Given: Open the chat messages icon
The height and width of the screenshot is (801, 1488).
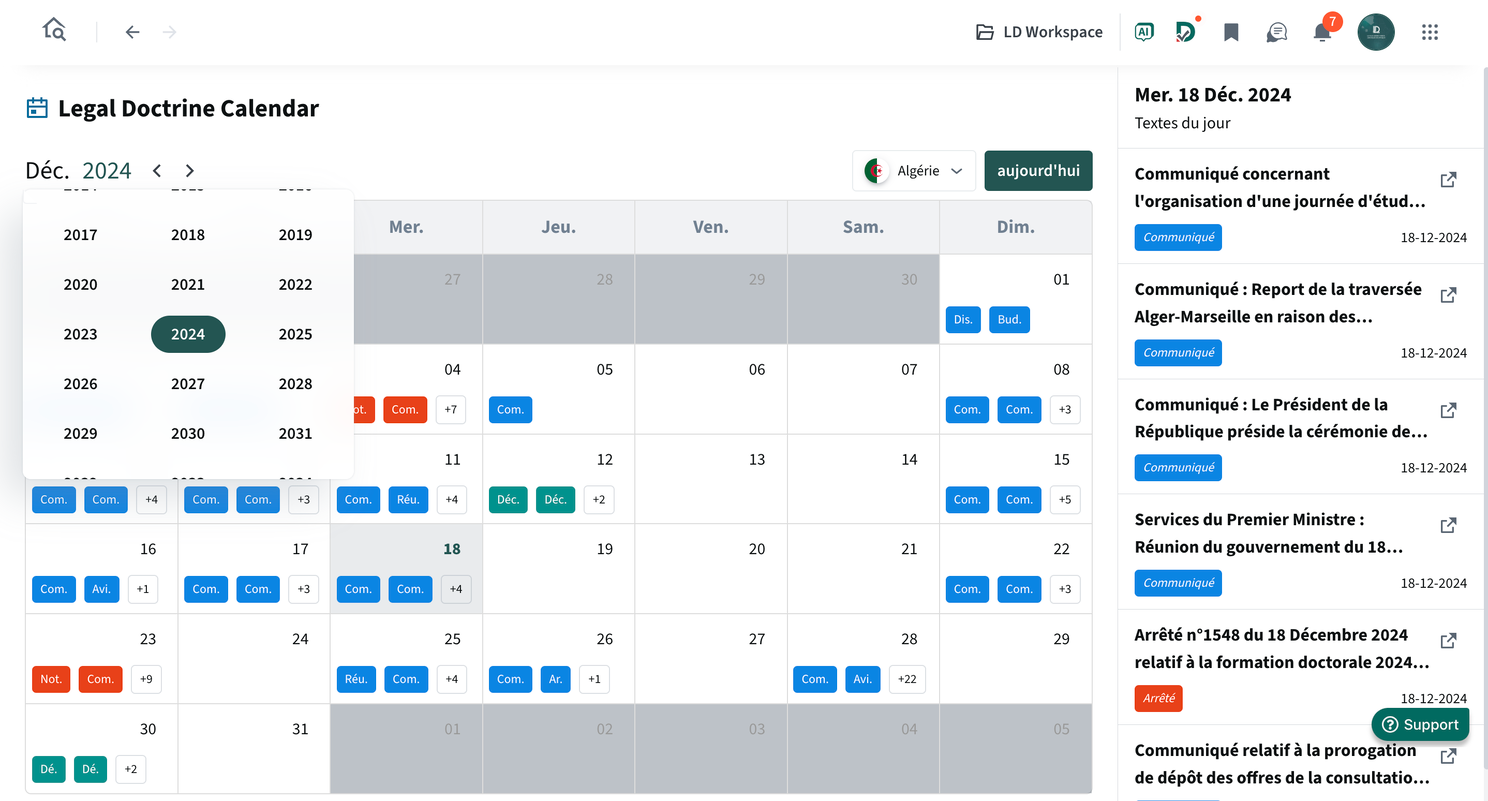Looking at the screenshot, I should tap(1276, 32).
